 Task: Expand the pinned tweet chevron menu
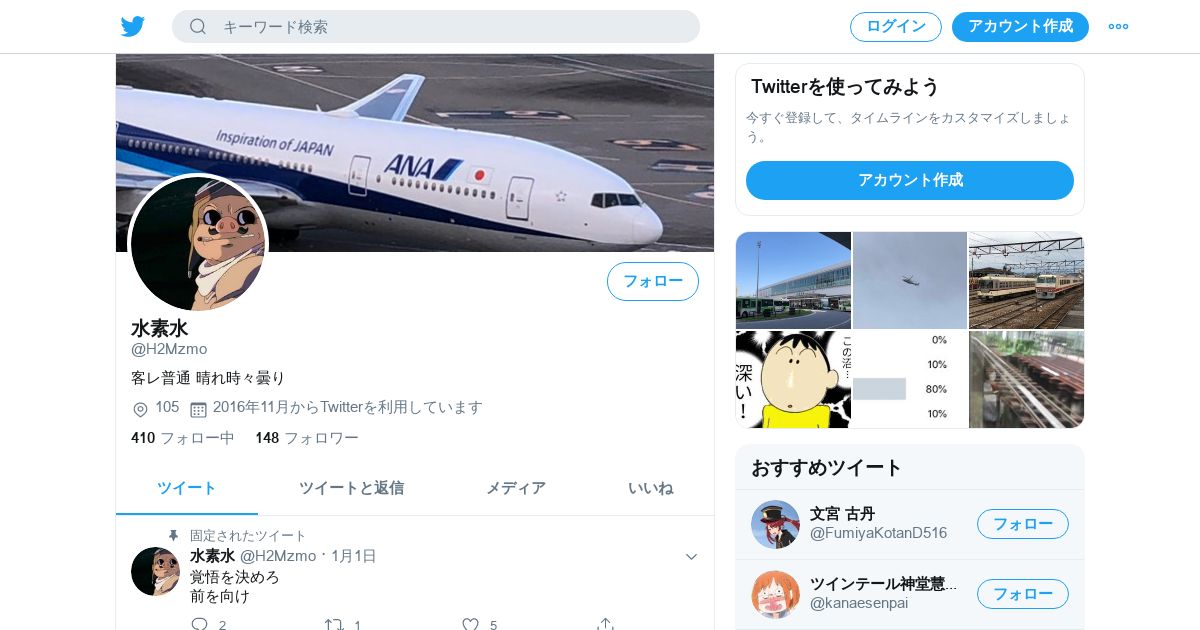click(691, 556)
